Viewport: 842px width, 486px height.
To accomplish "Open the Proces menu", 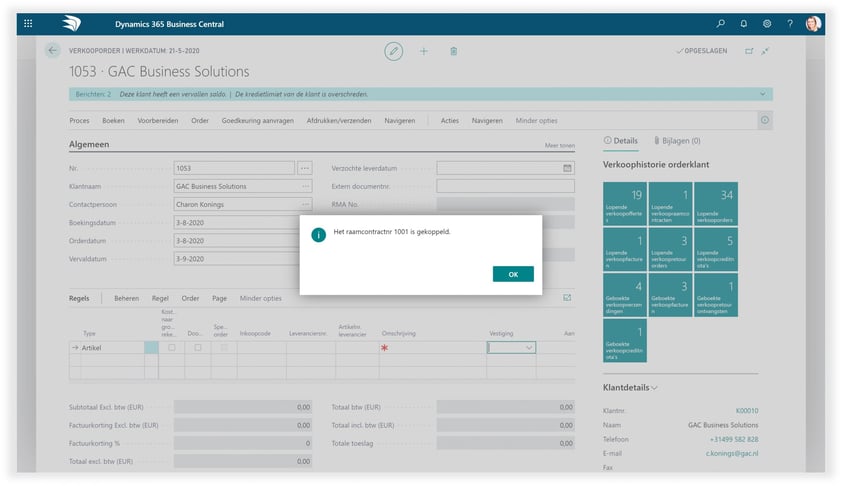I will pyautogui.click(x=79, y=121).
